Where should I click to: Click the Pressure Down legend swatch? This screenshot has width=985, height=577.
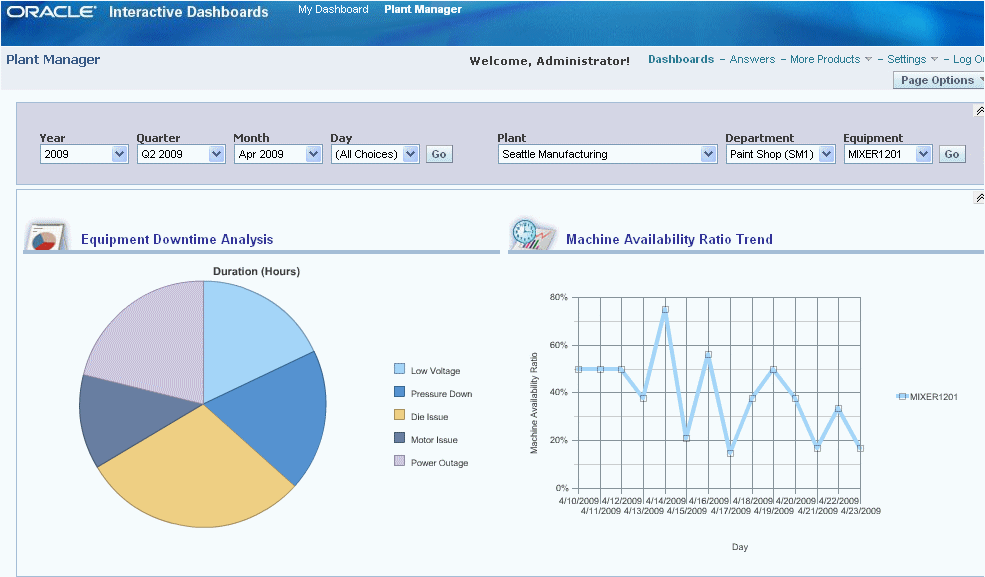tap(399, 391)
